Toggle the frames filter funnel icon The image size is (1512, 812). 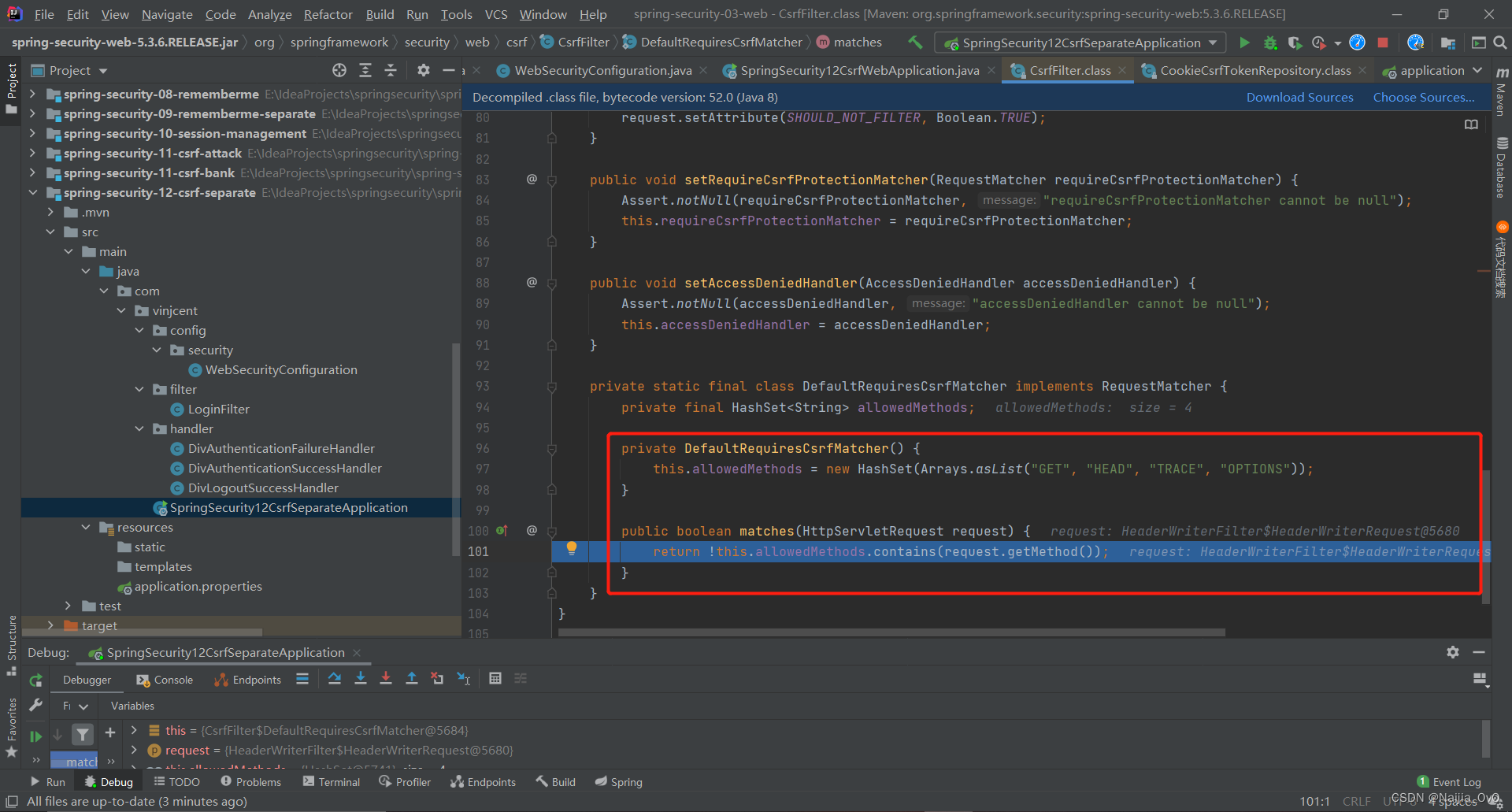click(83, 735)
